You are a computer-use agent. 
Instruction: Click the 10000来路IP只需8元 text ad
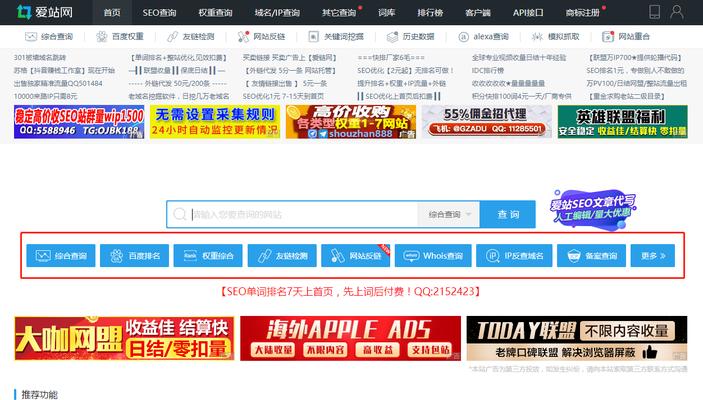45,96
